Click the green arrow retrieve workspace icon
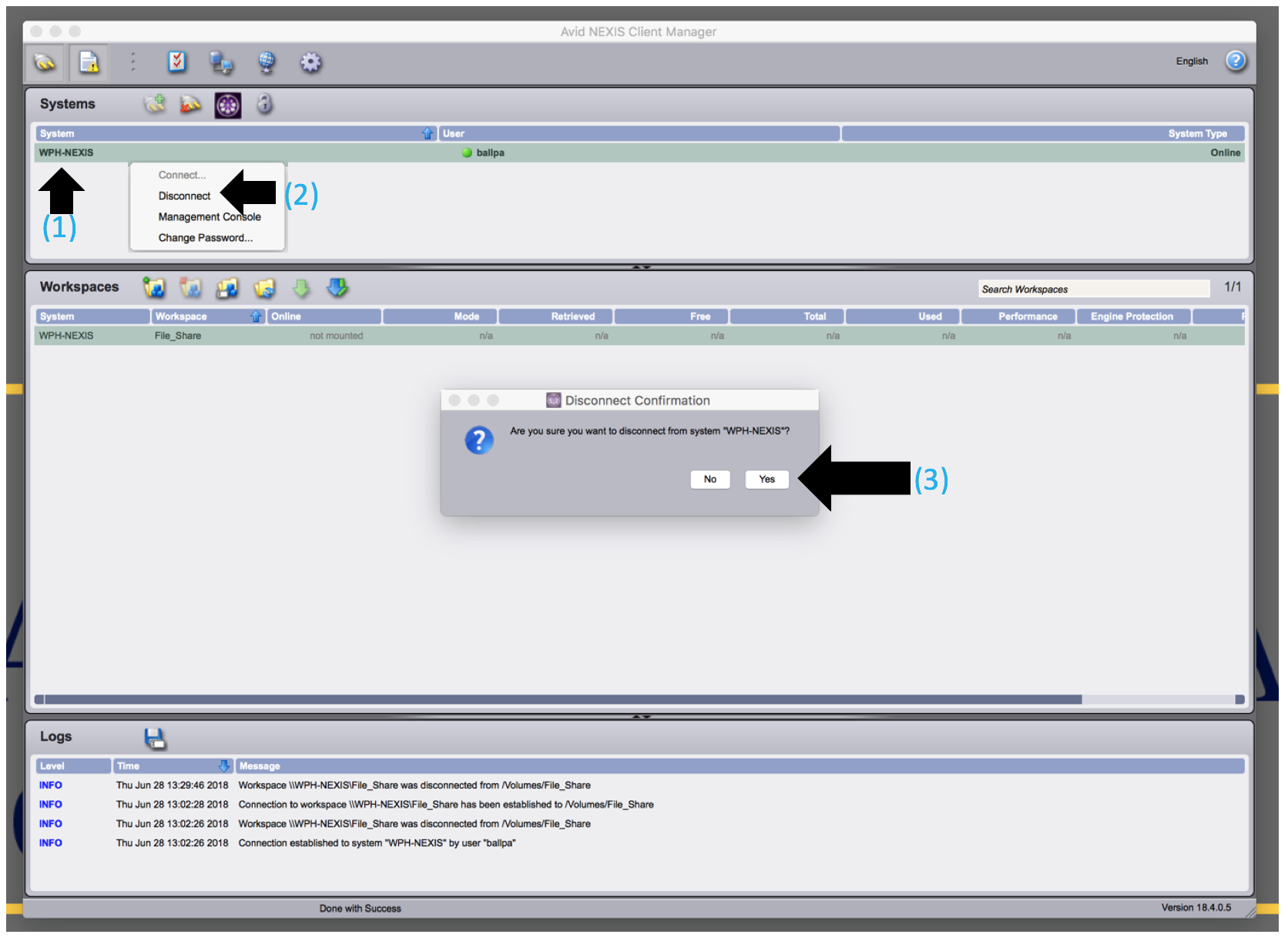This screenshot has height=941, width=1288. pyautogui.click(x=301, y=288)
